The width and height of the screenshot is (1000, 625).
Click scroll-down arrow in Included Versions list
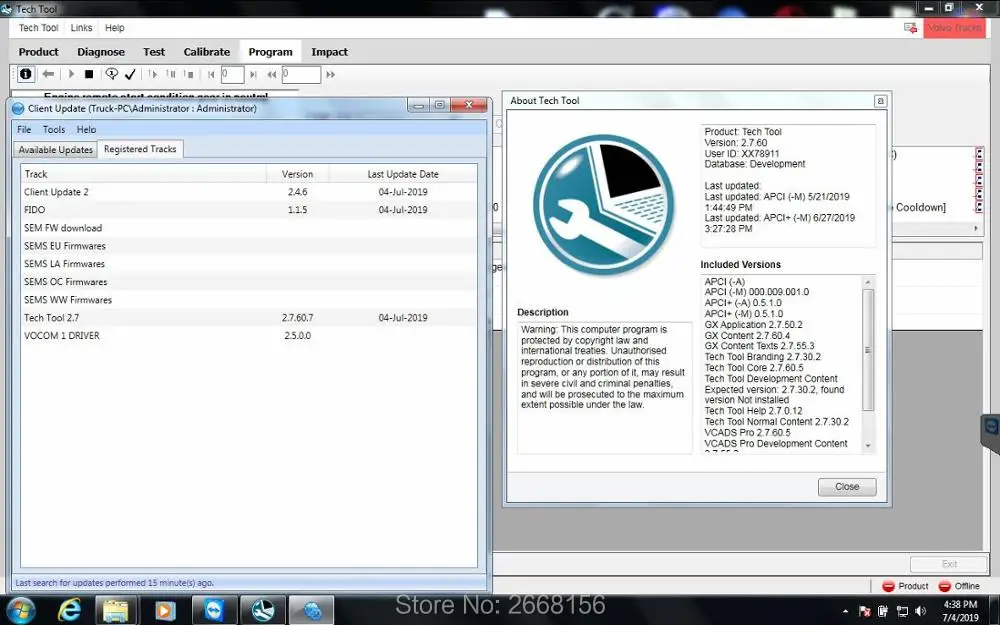[x=867, y=446]
